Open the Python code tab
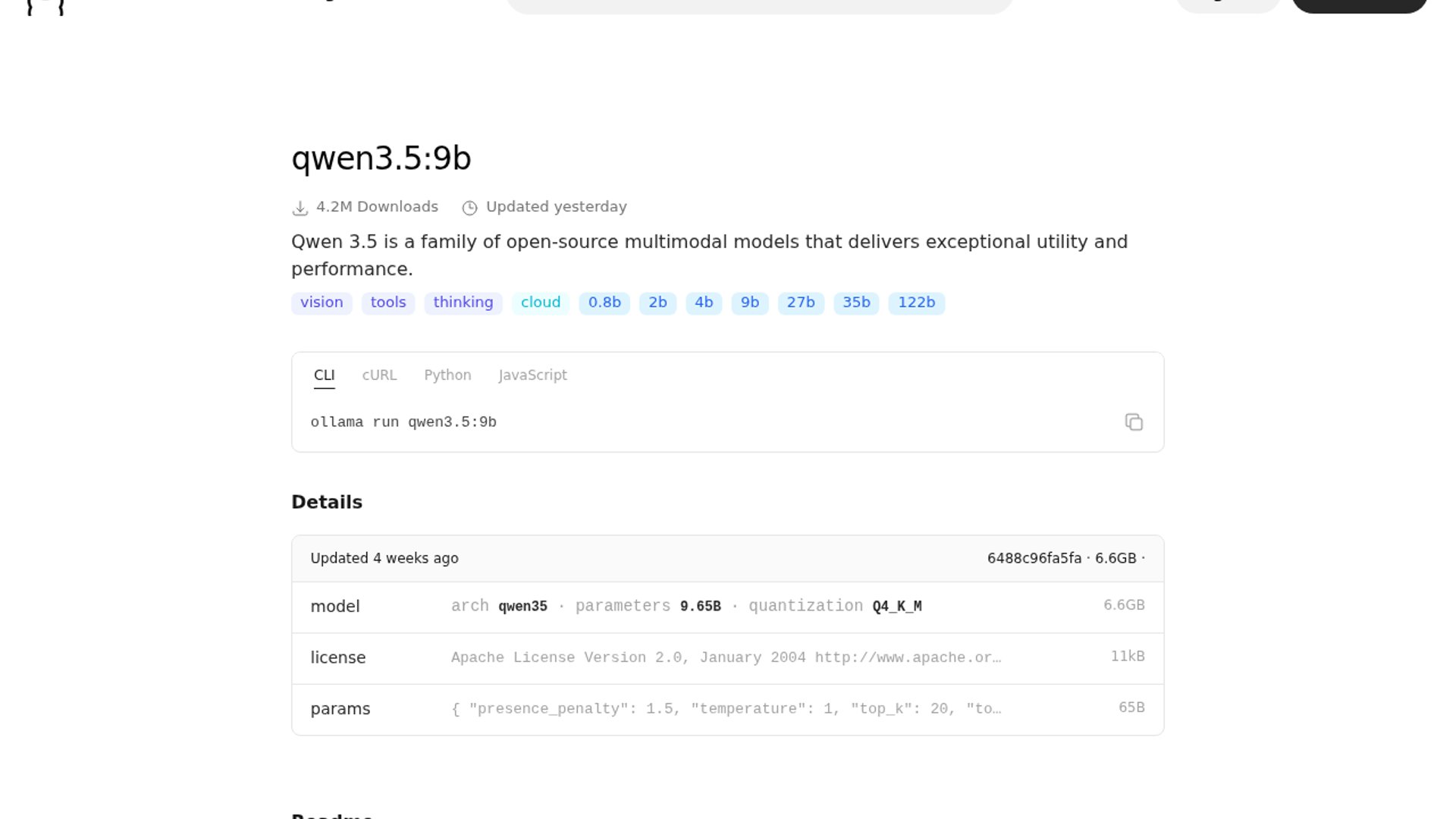Image resolution: width=1456 pixels, height=819 pixels. pyautogui.click(x=447, y=375)
